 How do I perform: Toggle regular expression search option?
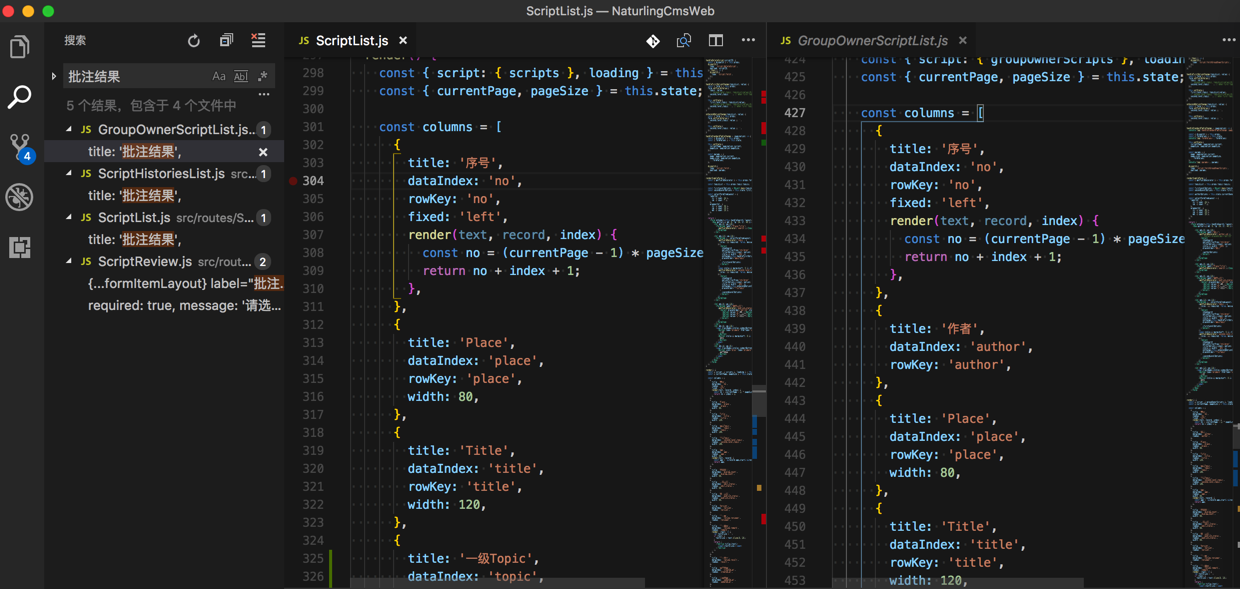(262, 76)
